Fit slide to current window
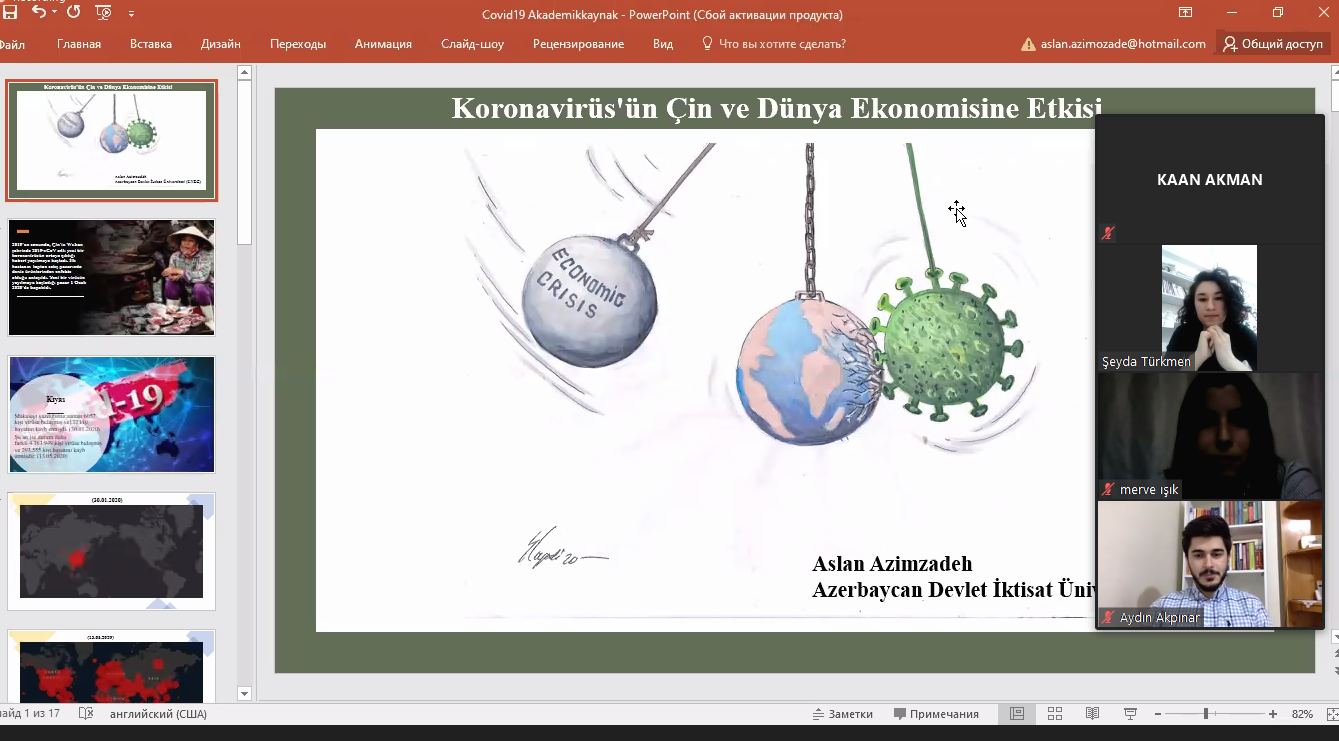Viewport: 1339px width, 741px height. (1329, 714)
